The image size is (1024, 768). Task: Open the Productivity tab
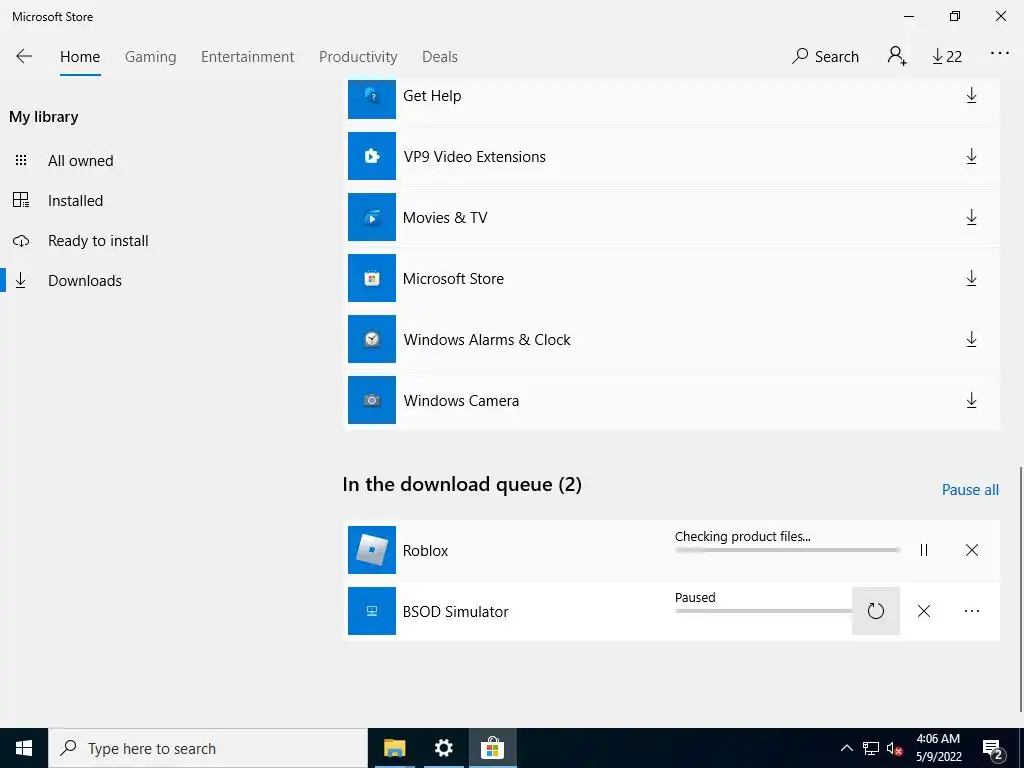pyautogui.click(x=358, y=57)
